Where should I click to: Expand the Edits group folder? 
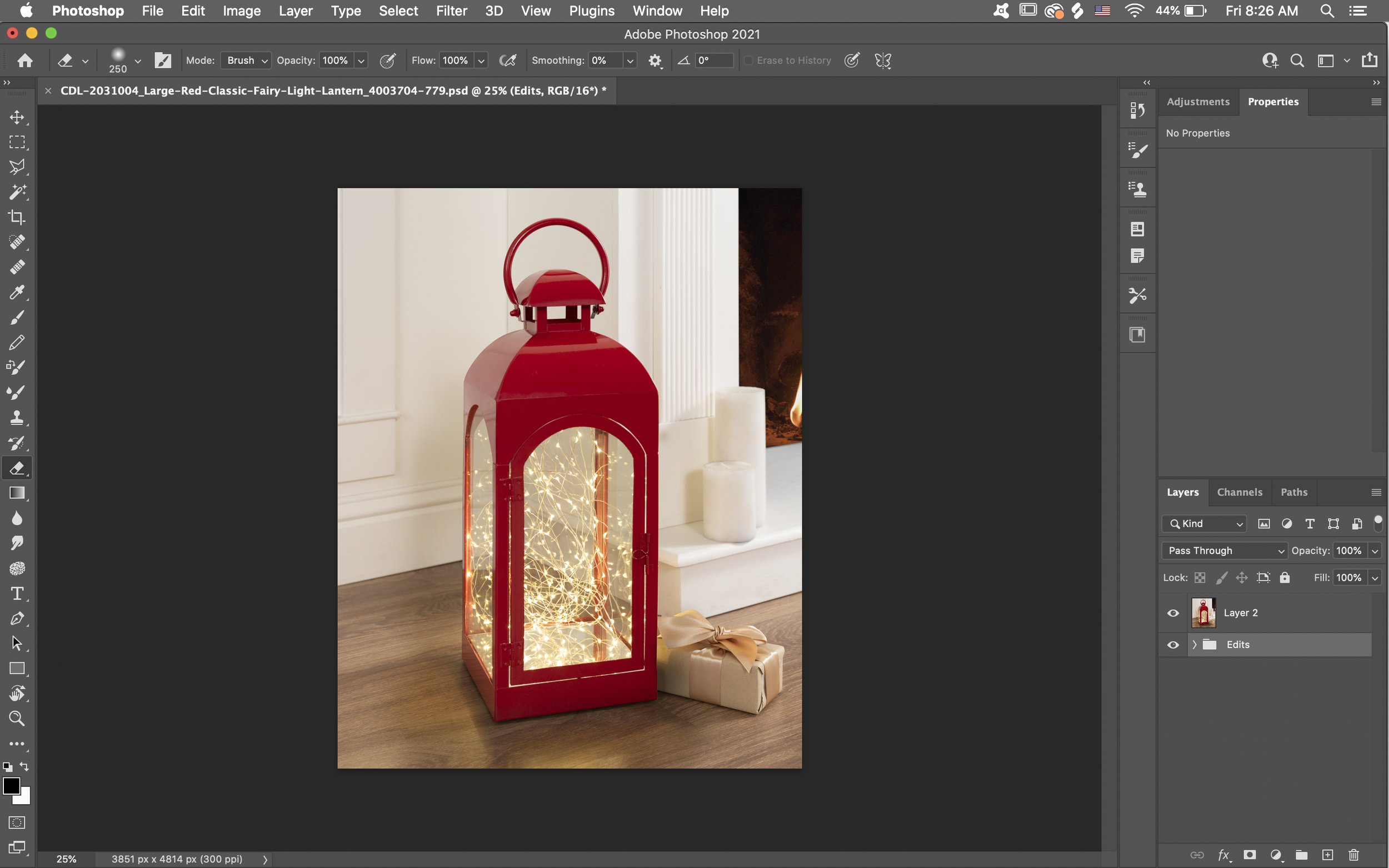pos(1195,645)
